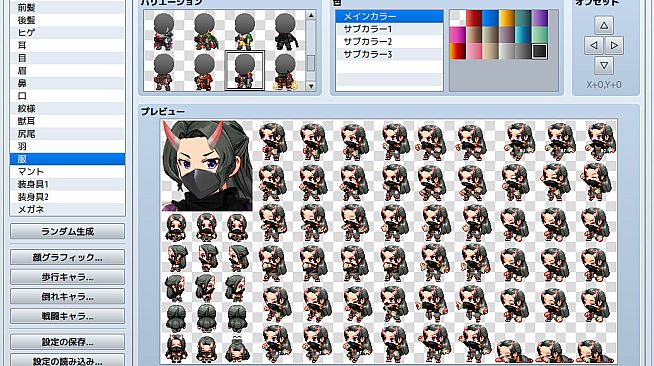Choose the cyan-blue color swatch
The image size is (654, 366).
pos(523,35)
